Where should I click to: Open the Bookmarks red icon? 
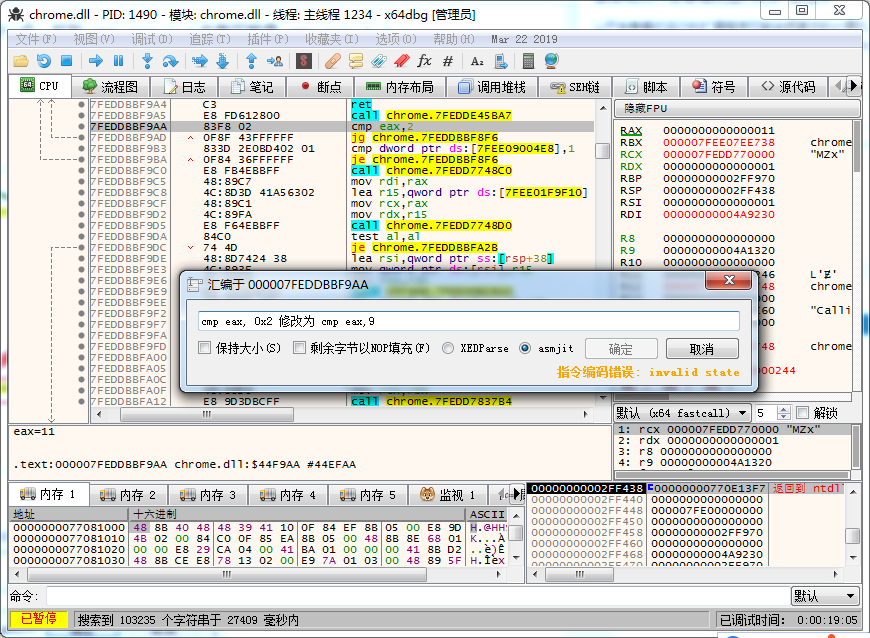point(402,61)
